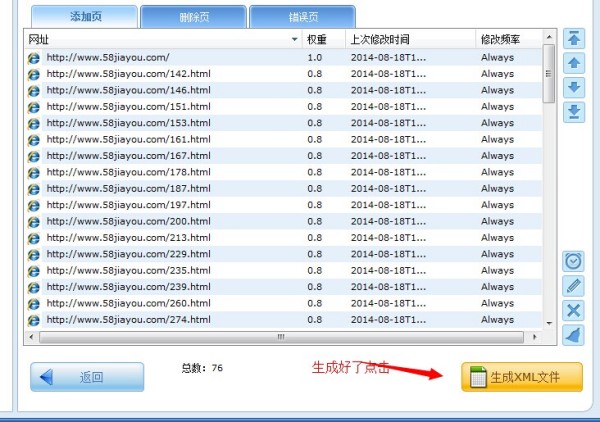This screenshot has height=422, width=600.
Task: Click the 权重 column header
Action: click(323, 39)
